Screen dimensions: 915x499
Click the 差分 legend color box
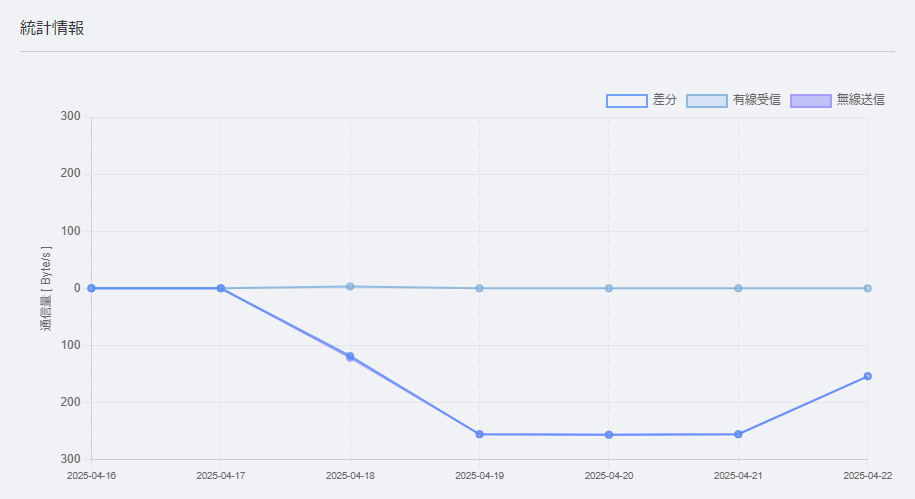coord(627,101)
